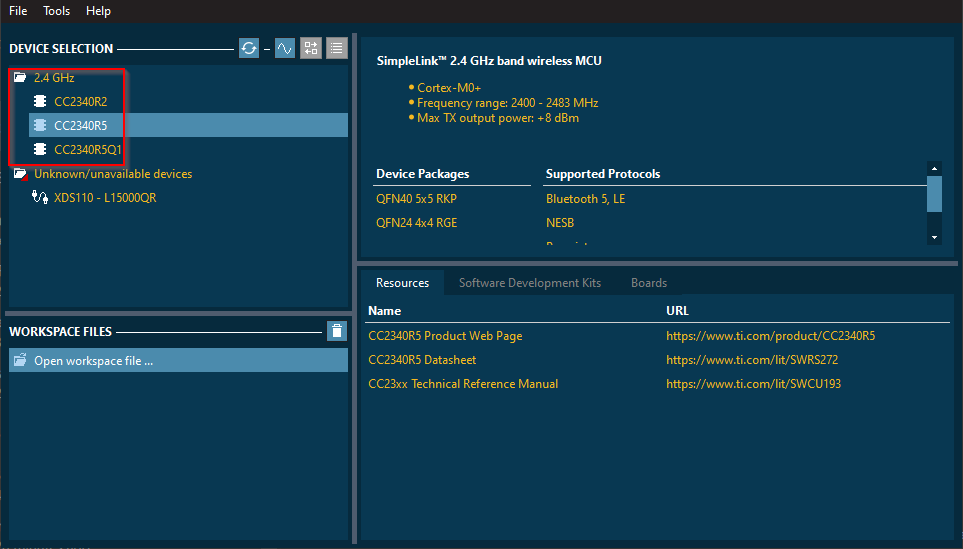Select XDS110 - L15000QR debugger entry

coord(105,198)
